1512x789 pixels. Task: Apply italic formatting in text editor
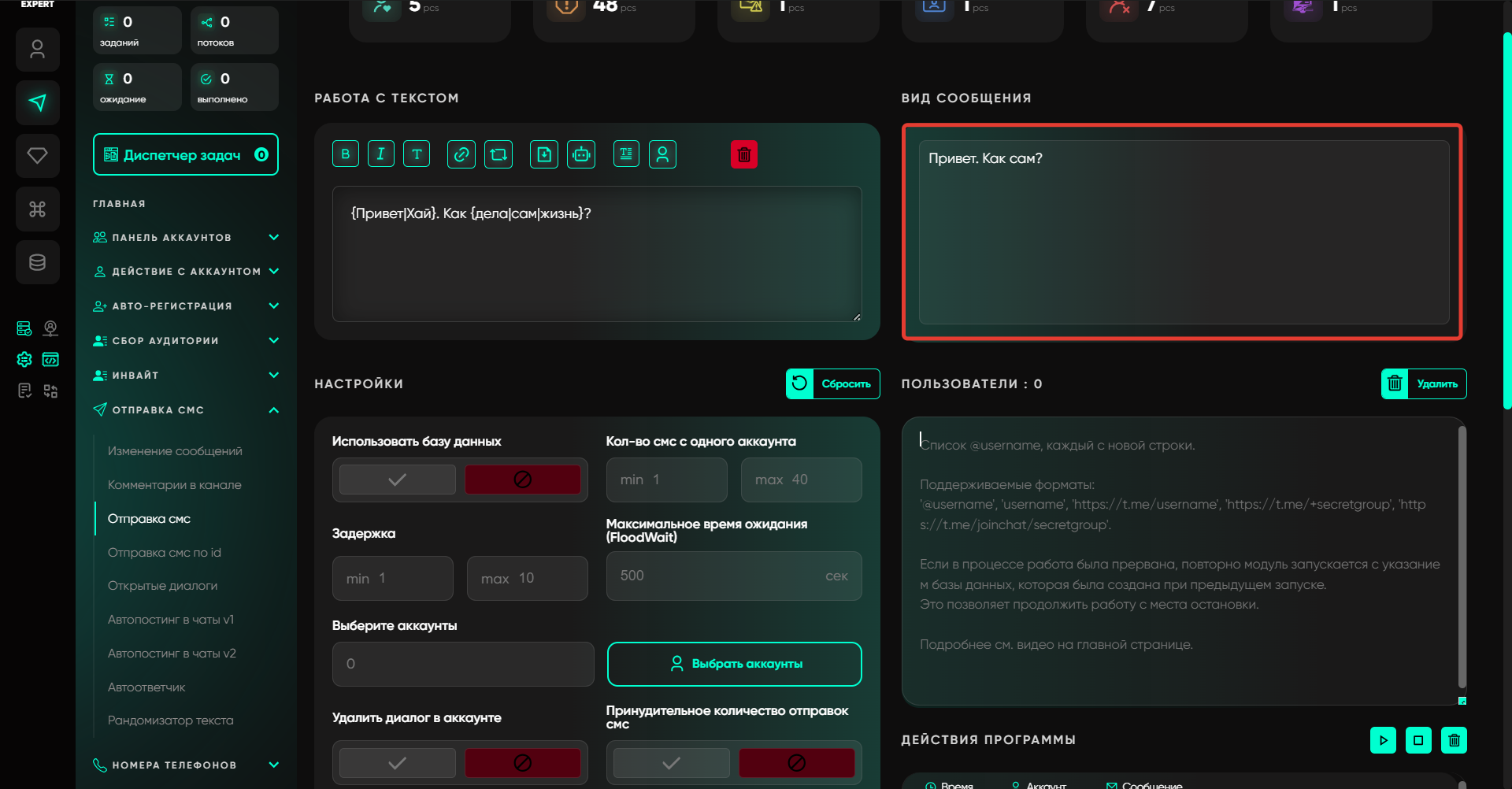[x=380, y=154]
